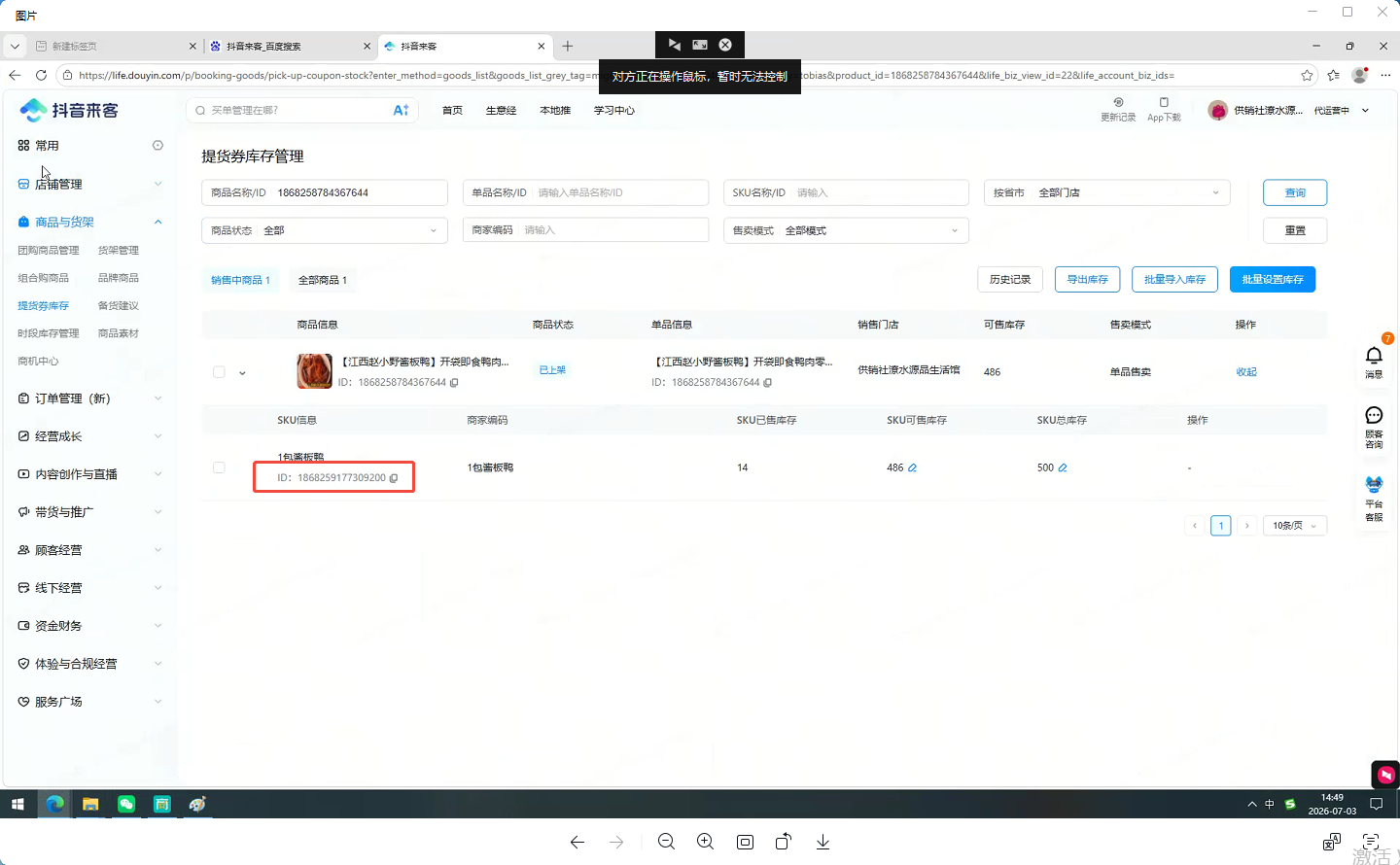Screen dimensions: 1400x865
Task: Click the fit-to-window icon in viewer toolbar
Action: tap(745, 842)
